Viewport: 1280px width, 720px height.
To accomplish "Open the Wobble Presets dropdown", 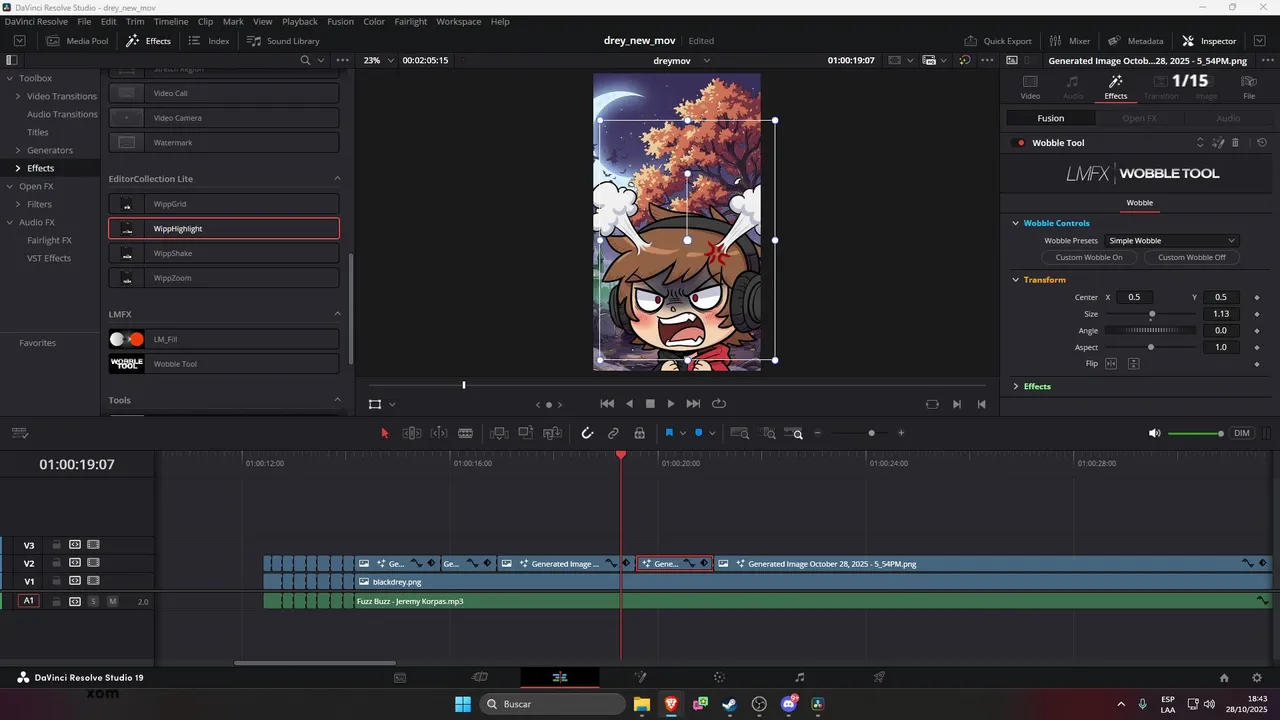I will [x=1172, y=241].
